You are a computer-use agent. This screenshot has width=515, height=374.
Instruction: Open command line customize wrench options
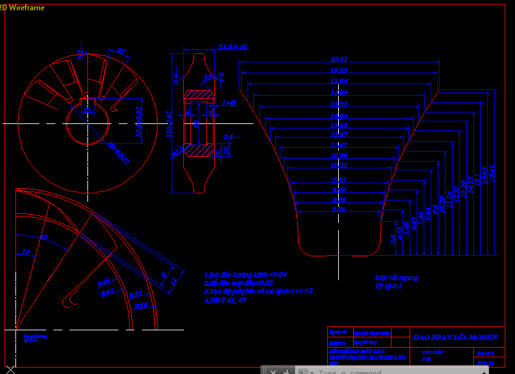click(x=285, y=371)
